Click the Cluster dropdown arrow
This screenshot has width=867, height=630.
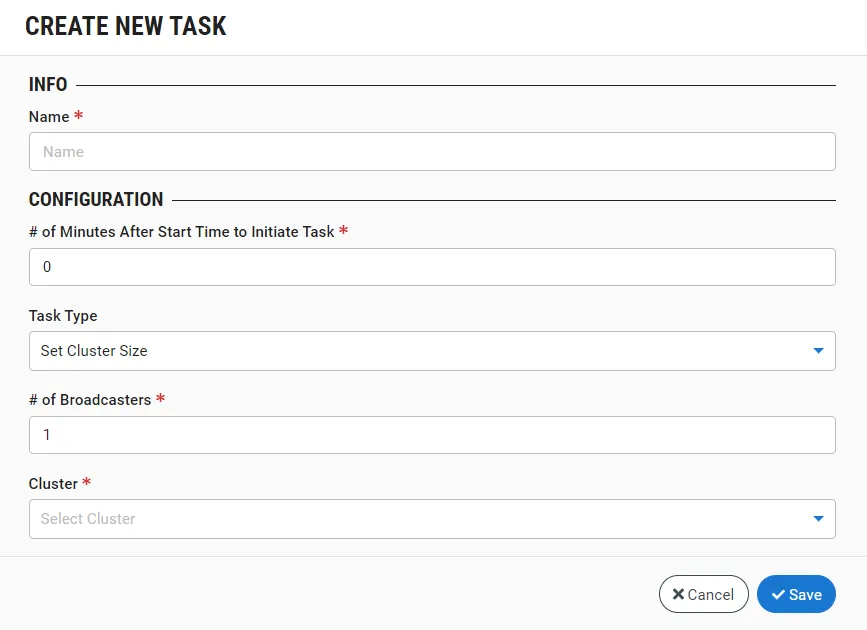click(818, 519)
